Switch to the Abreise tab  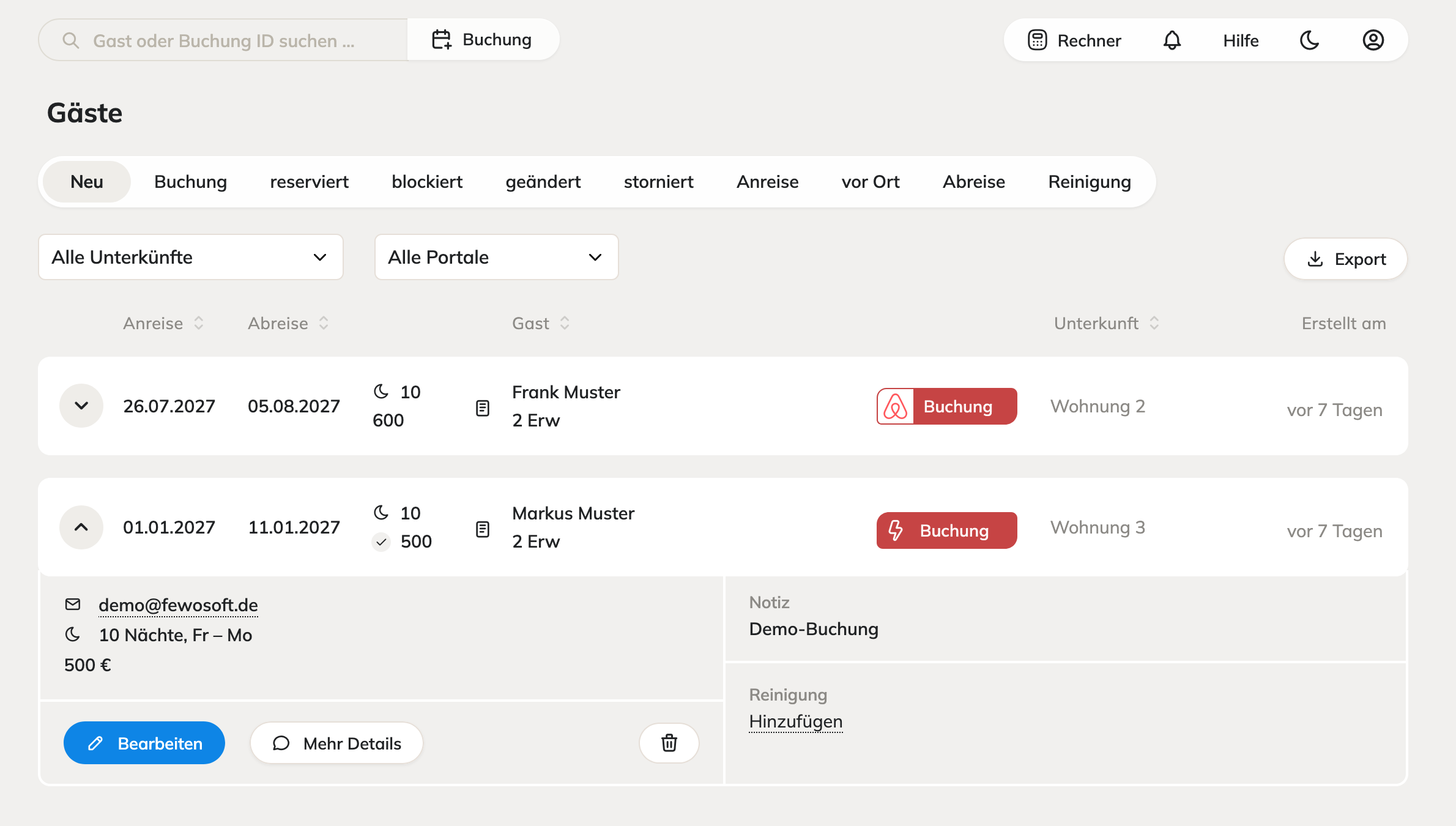pyautogui.click(x=974, y=182)
